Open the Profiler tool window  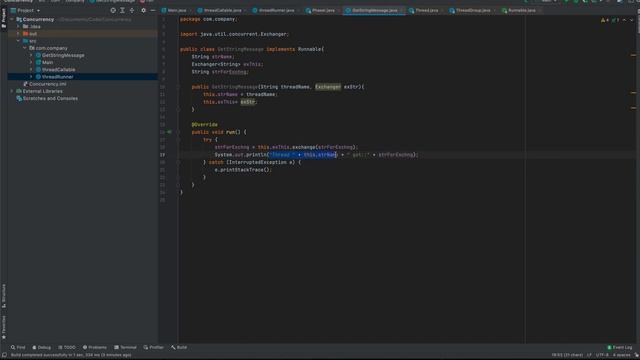[x=153, y=347]
